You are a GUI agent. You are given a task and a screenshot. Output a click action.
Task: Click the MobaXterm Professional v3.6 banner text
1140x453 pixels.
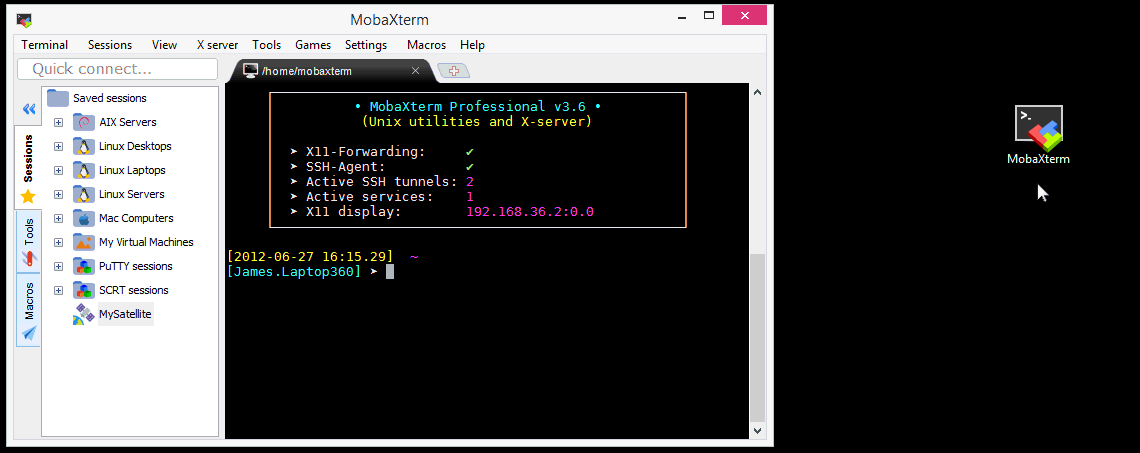[478, 107]
